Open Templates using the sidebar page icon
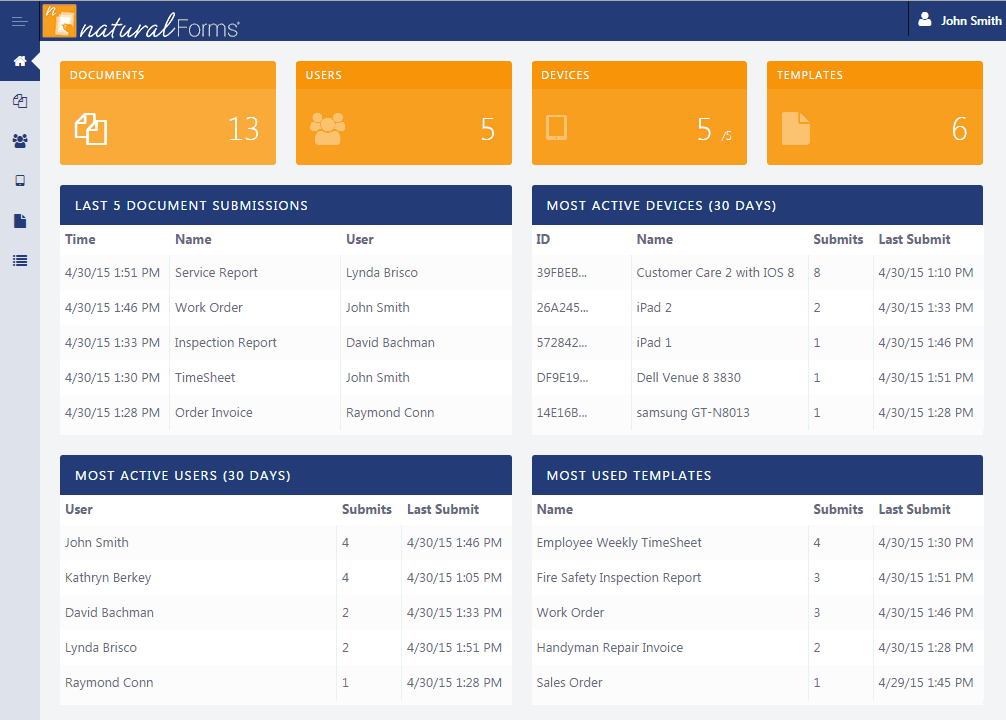The image size is (1006, 720). [19, 220]
